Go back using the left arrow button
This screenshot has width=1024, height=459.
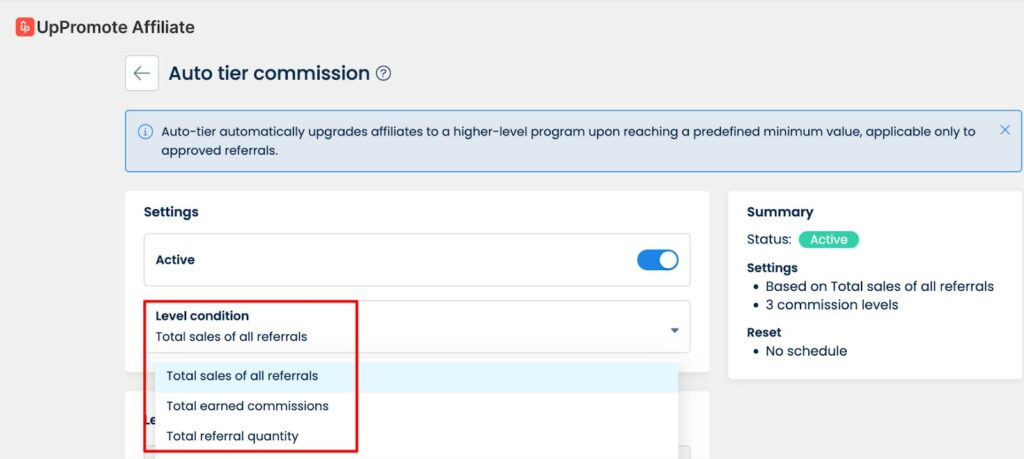142,73
